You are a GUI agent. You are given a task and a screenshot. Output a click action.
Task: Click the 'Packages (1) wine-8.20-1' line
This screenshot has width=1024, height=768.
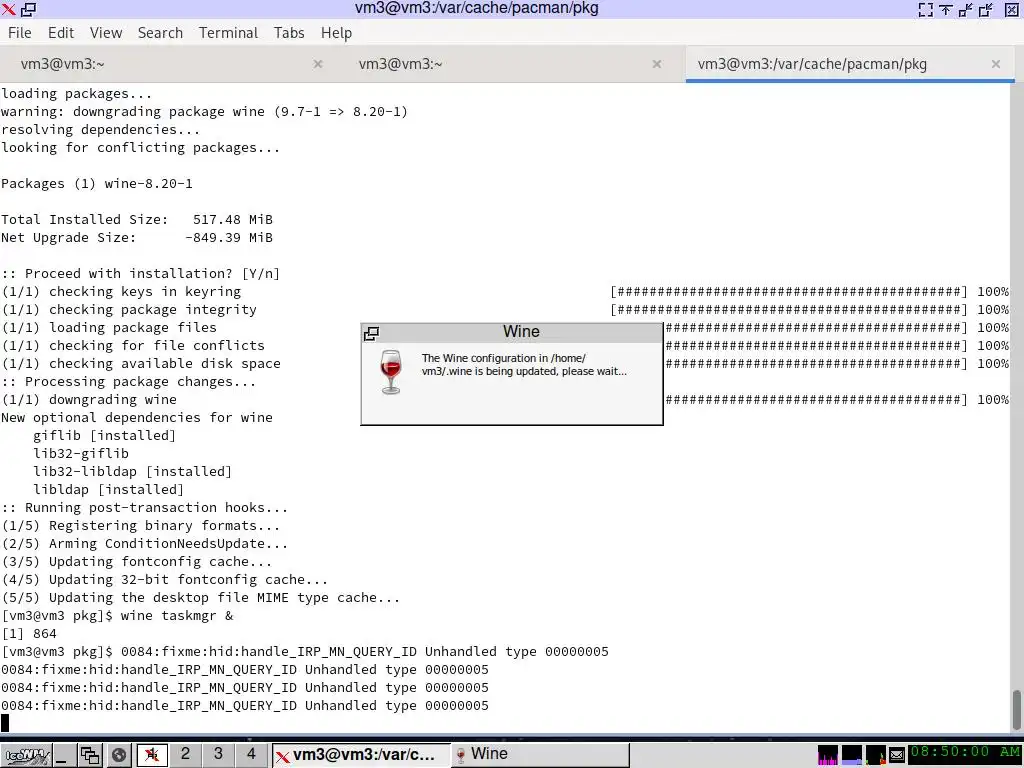(97, 184)
